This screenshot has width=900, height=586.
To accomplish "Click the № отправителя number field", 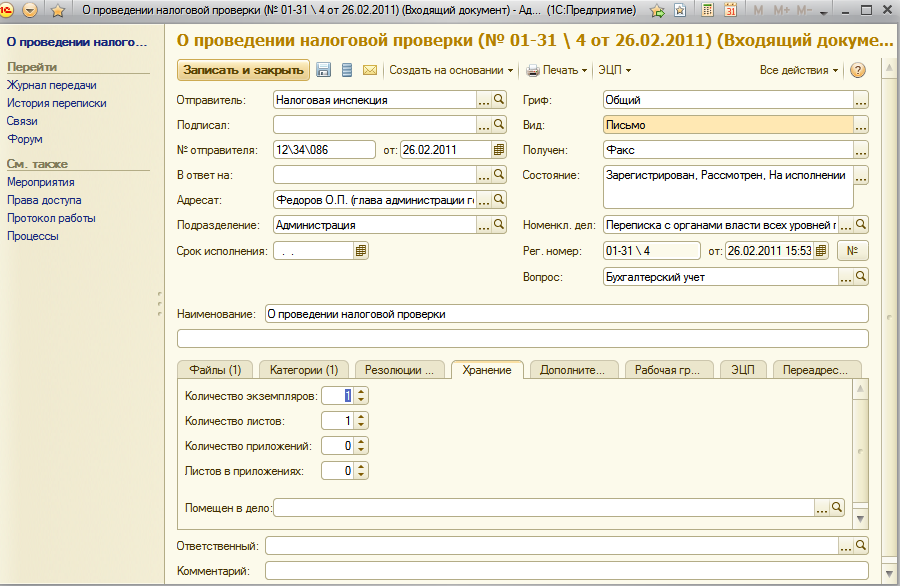I will point(324,150).
